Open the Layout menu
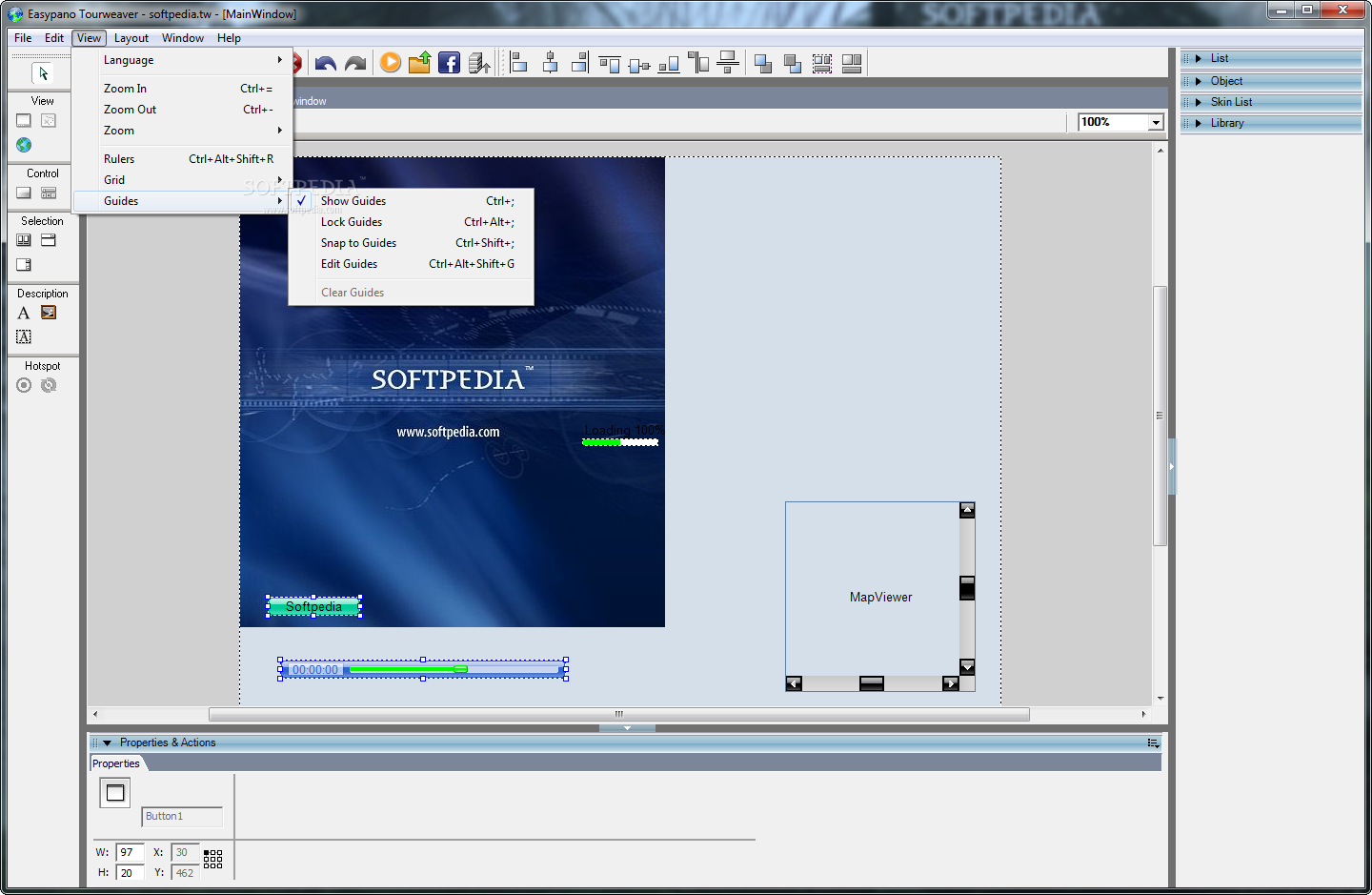The height and width of the screenshot is (895, 1372). pyautogui.click(x=131, y=38)
